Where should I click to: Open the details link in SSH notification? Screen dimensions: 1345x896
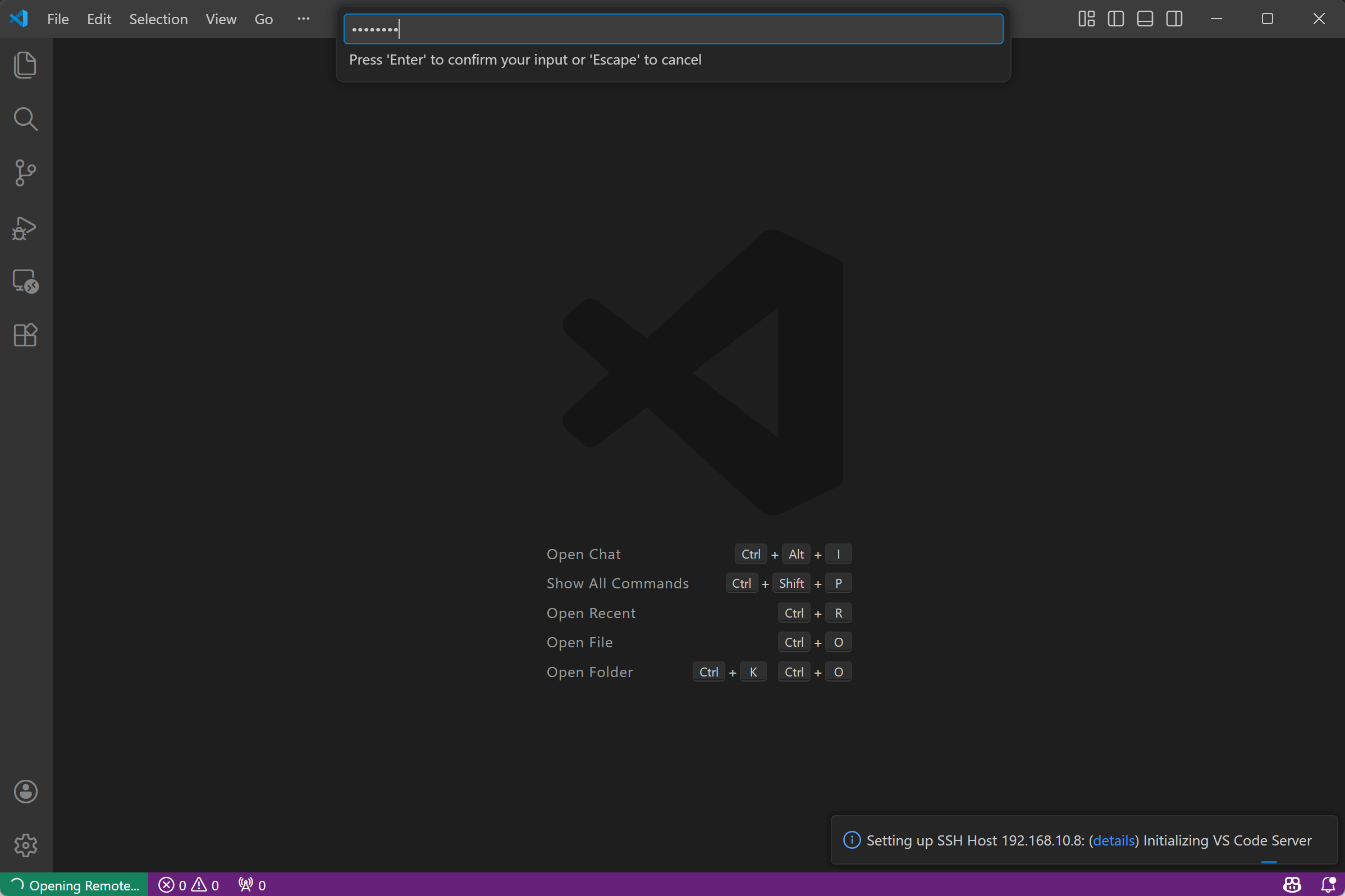1114,840
